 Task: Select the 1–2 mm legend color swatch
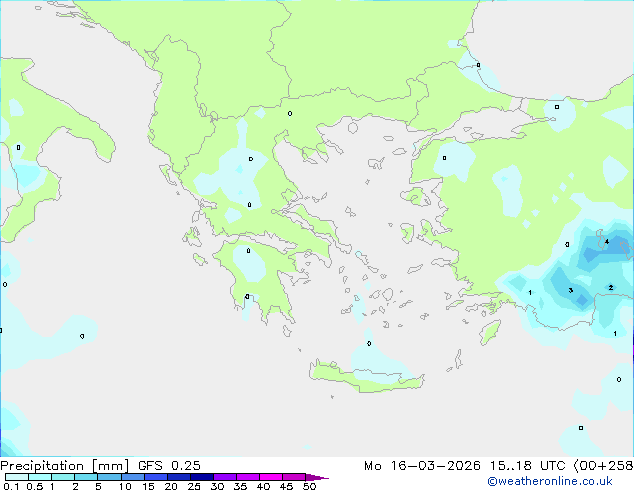(63, 477)
